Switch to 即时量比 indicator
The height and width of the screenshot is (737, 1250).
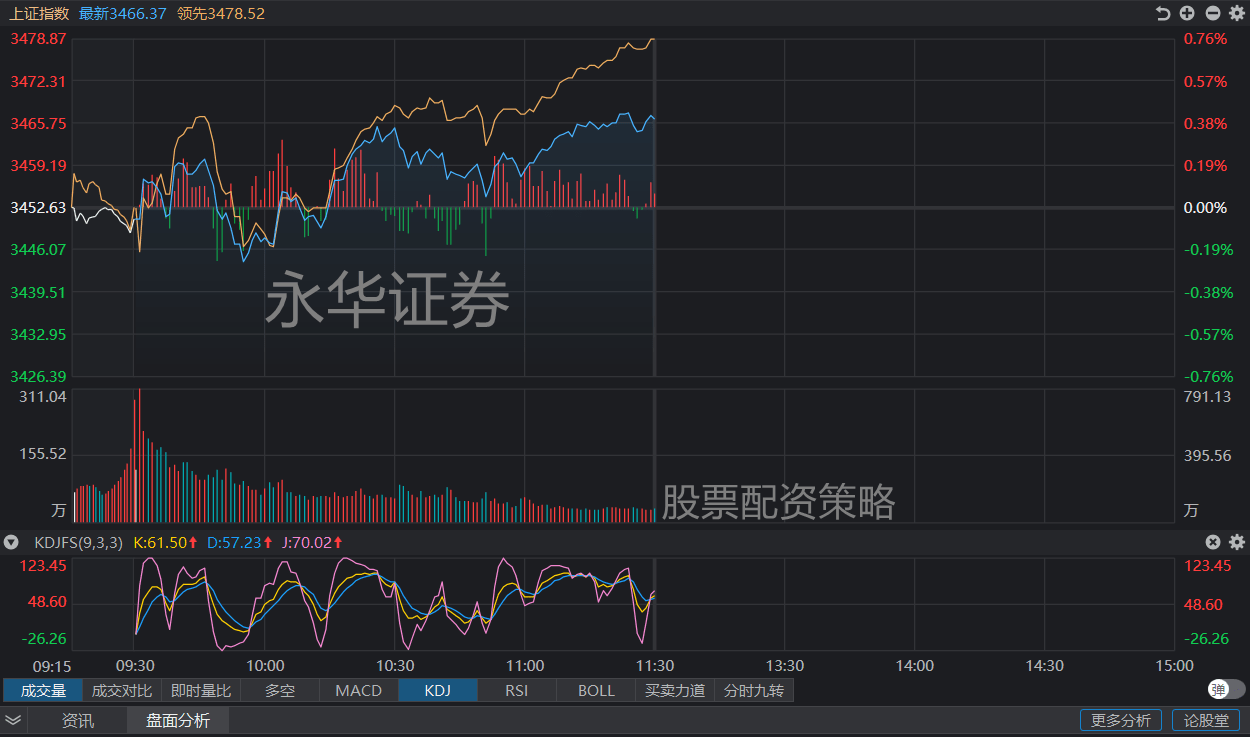[201, 690]
